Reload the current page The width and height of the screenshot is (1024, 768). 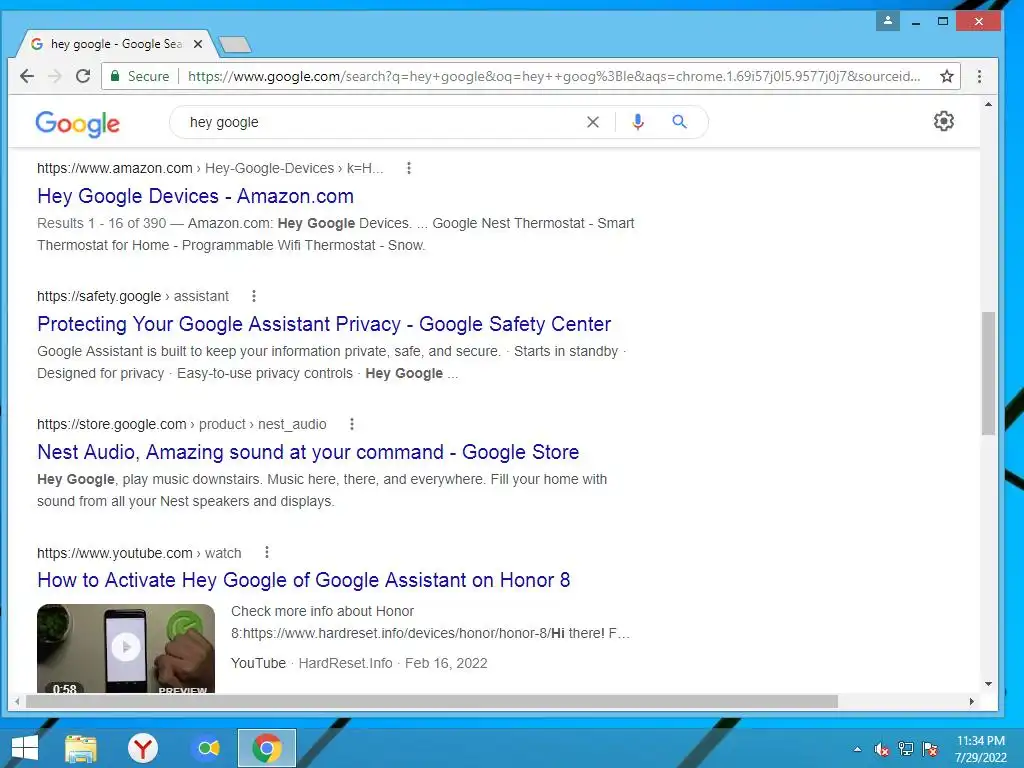coord(83,76)
